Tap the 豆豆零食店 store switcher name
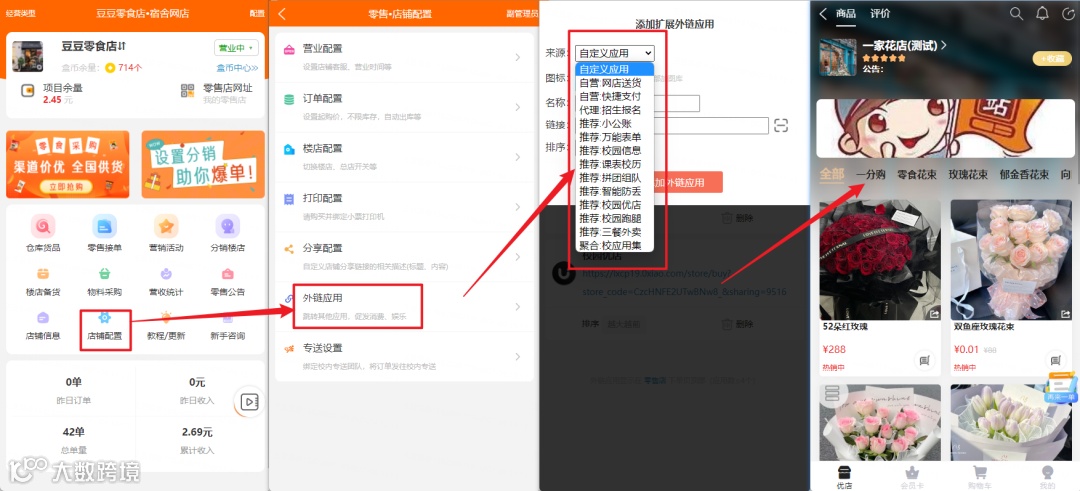 (x=94, y=47)
